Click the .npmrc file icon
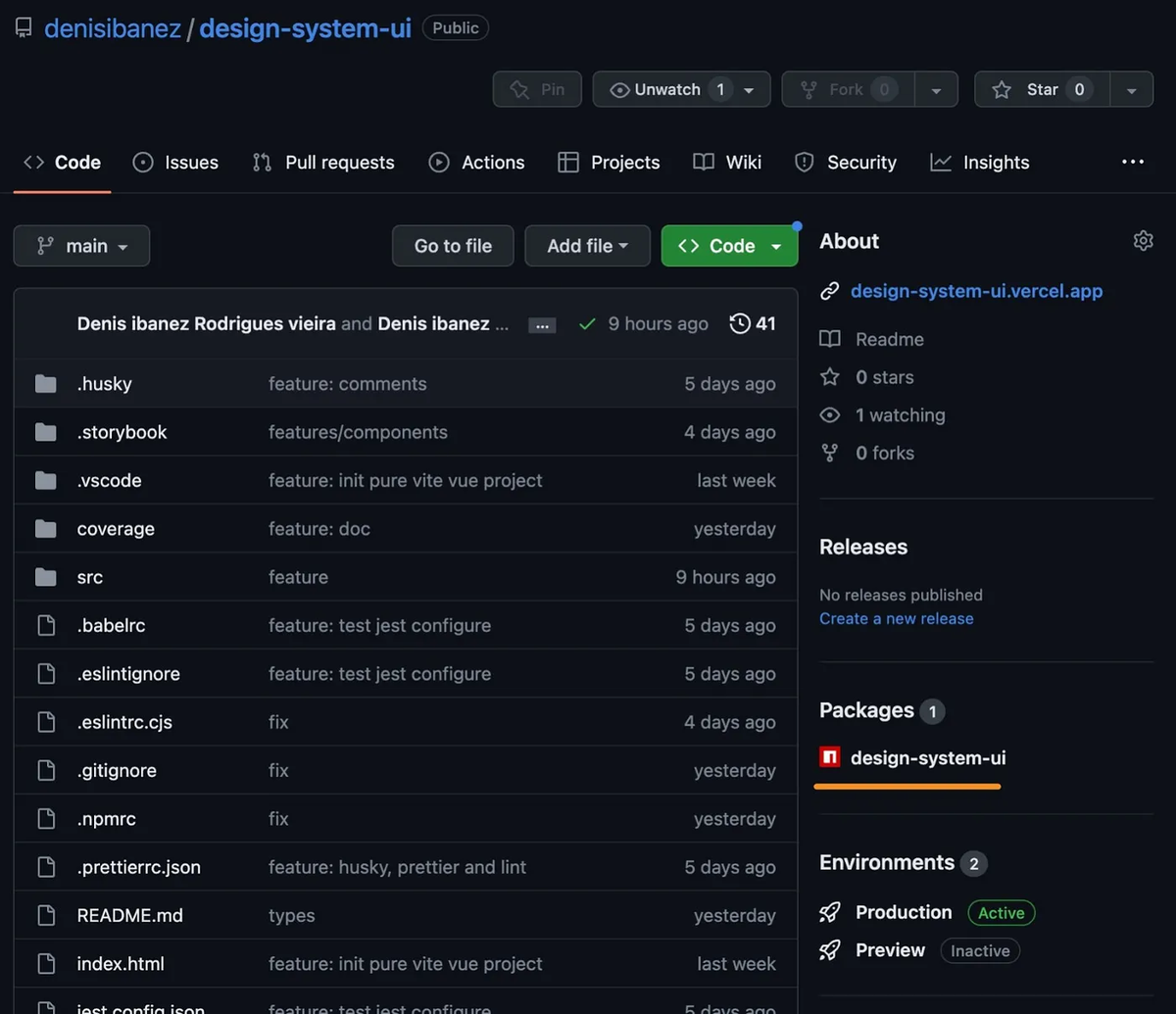 click(x=46, y=818)
